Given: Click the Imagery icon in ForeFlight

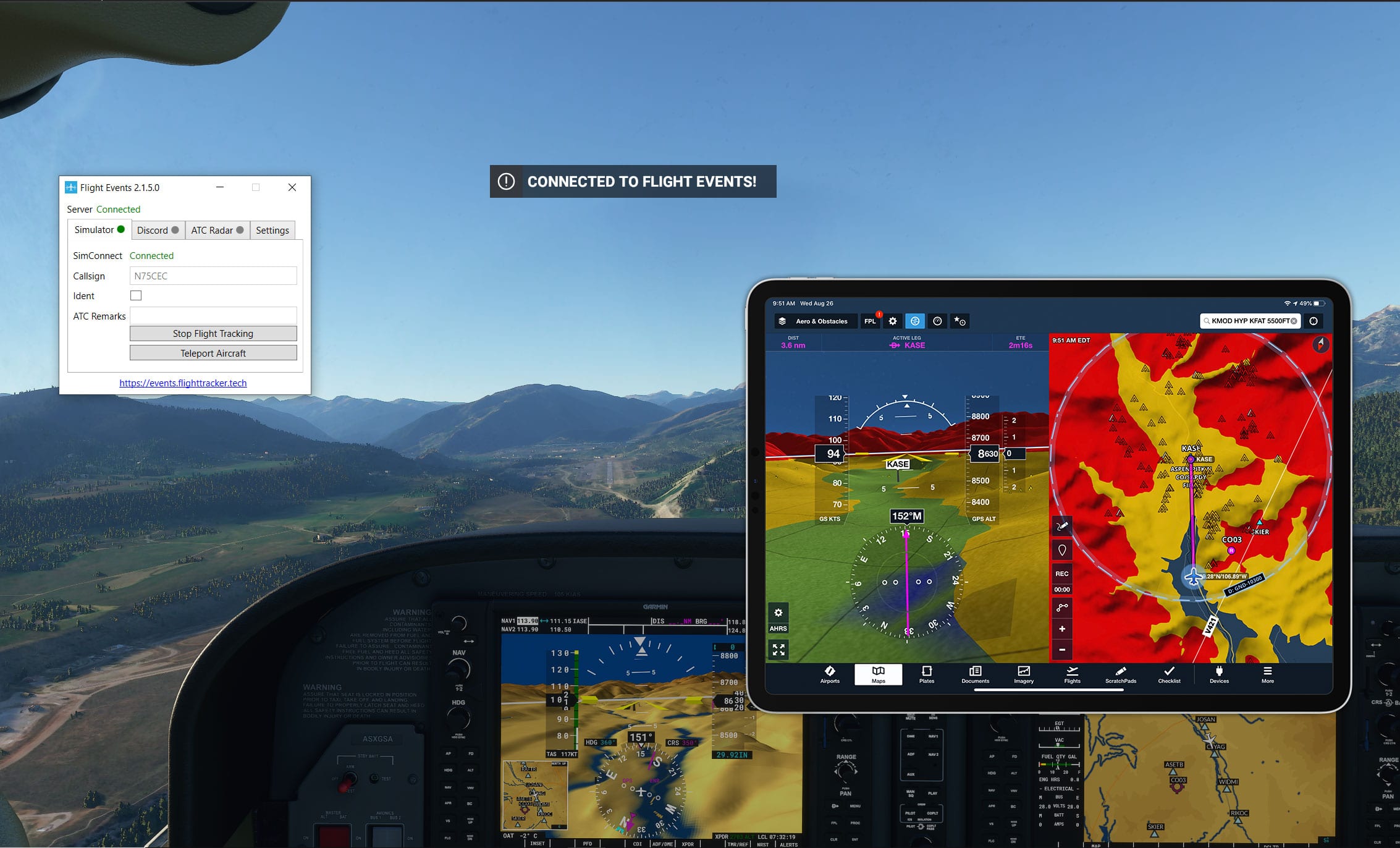Looking at the screenshot, I should [x=1025, y=674].
